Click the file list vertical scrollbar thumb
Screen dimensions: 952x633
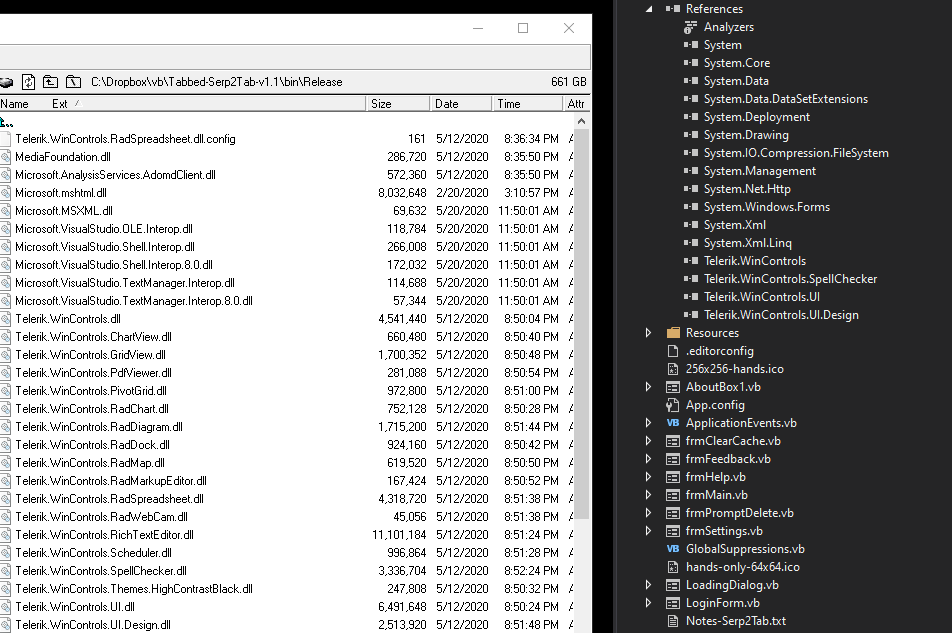point(582,324)
